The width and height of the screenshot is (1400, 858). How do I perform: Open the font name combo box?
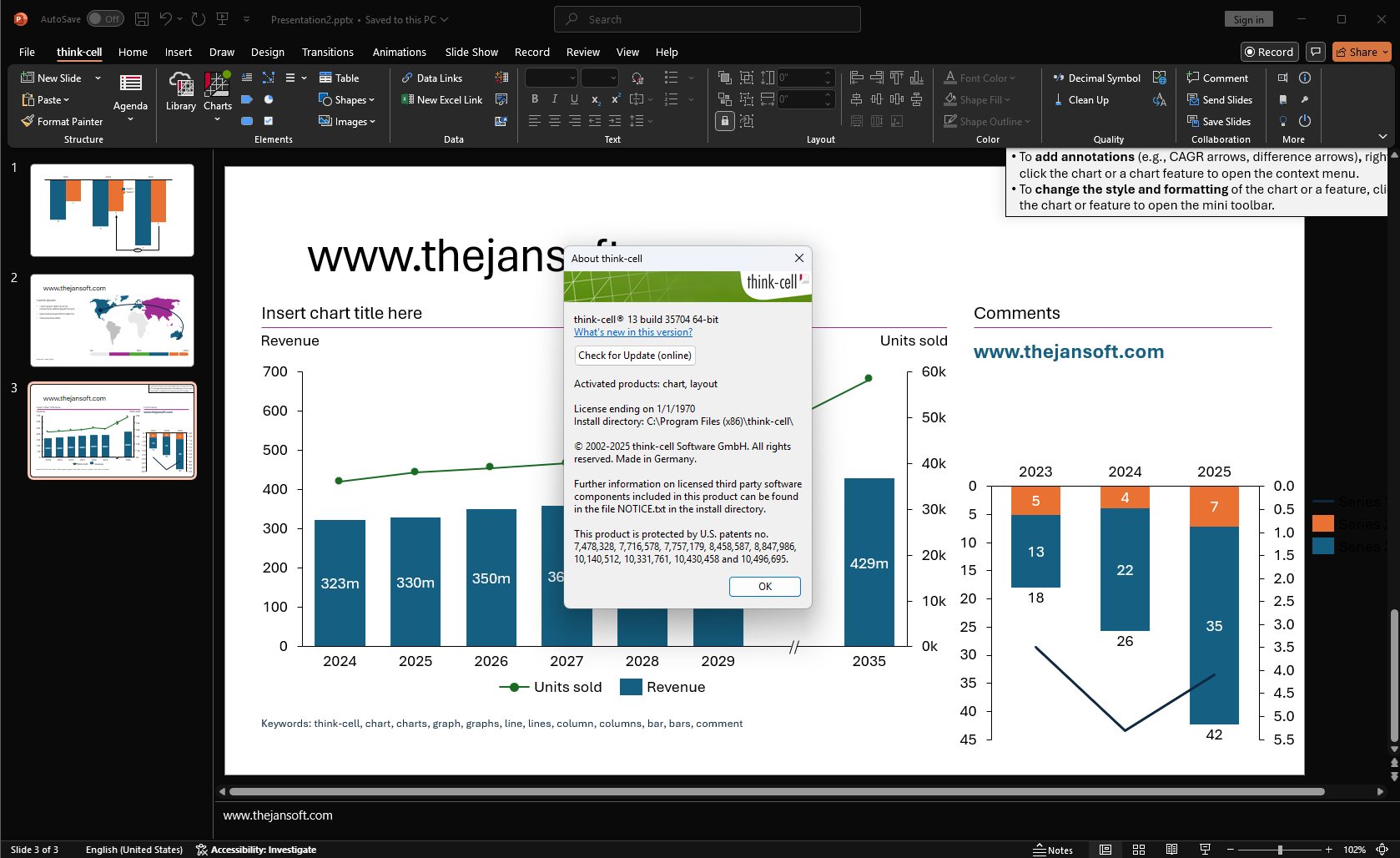coord(551,78)
